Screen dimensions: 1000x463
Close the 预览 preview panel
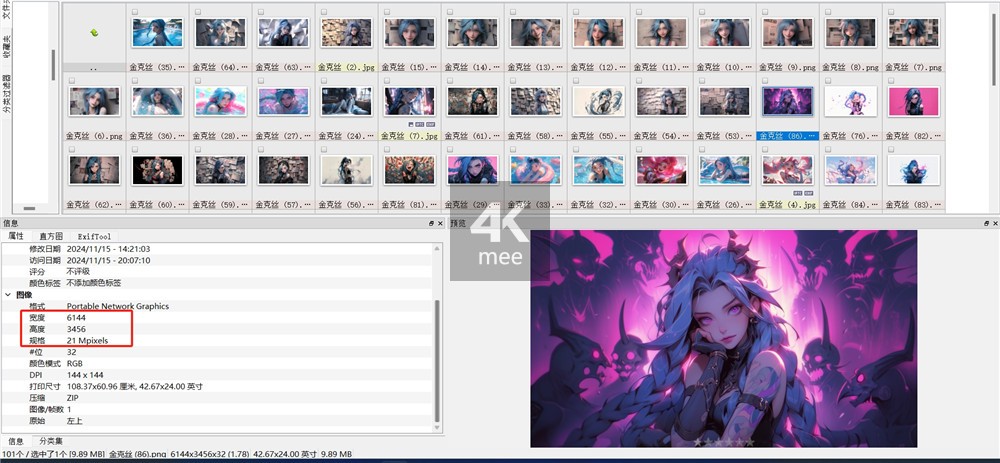(994, 223)
